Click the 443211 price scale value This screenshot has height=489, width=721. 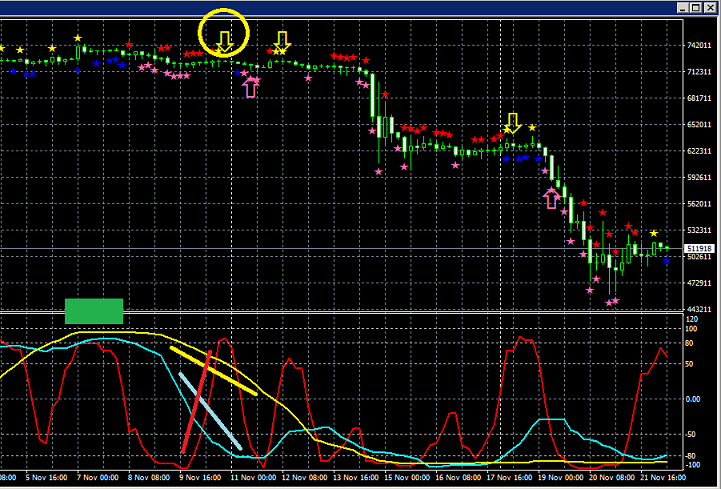(x=699, y=309)
